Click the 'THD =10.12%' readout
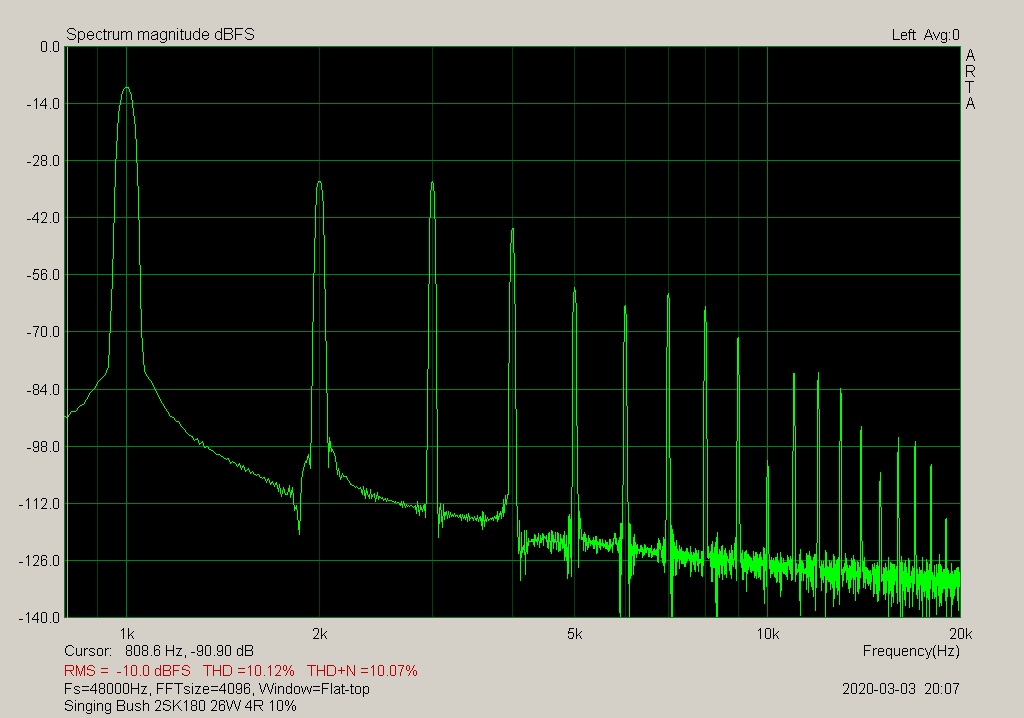This screenshot has width=1024, height=718. coord(249,670)
